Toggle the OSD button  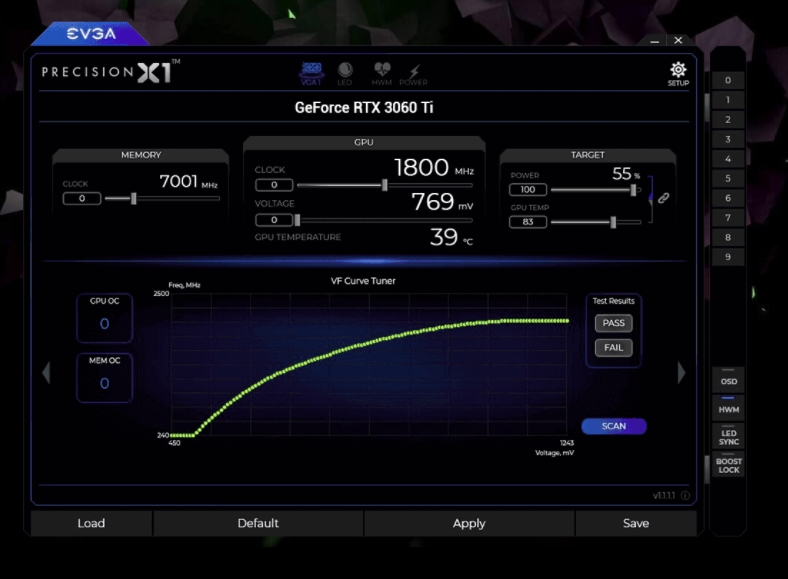(728, 381)
